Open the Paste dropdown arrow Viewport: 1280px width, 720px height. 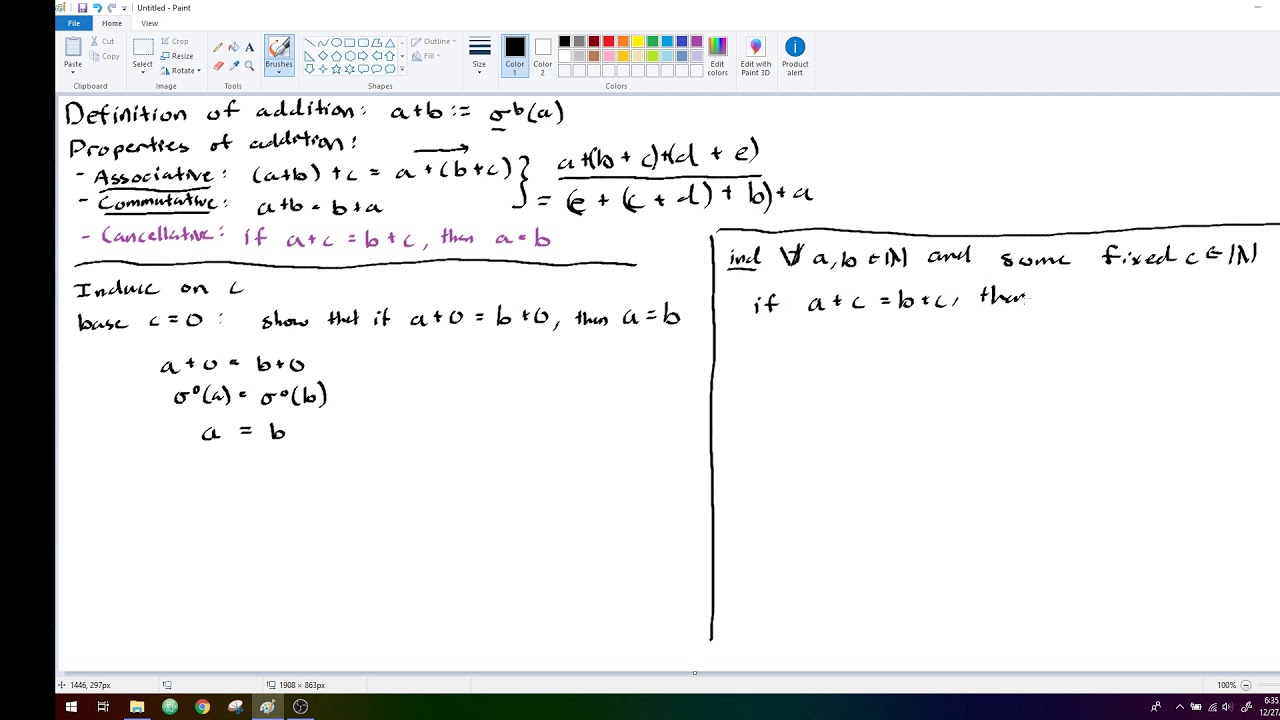click(73, 72)
